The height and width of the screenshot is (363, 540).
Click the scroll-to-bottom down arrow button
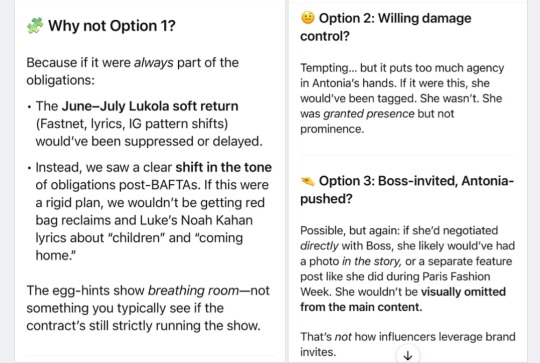(408, 355)
